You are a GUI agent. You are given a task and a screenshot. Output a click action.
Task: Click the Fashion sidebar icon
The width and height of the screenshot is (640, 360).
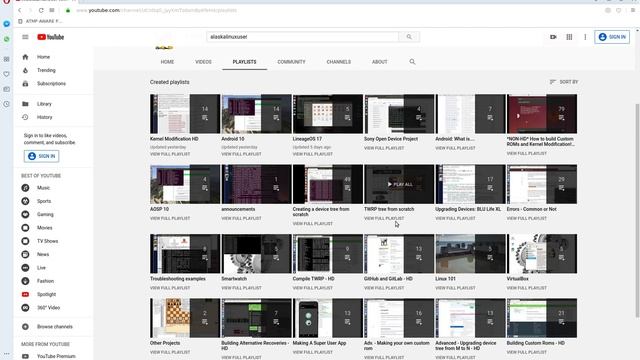coord(25,281)
